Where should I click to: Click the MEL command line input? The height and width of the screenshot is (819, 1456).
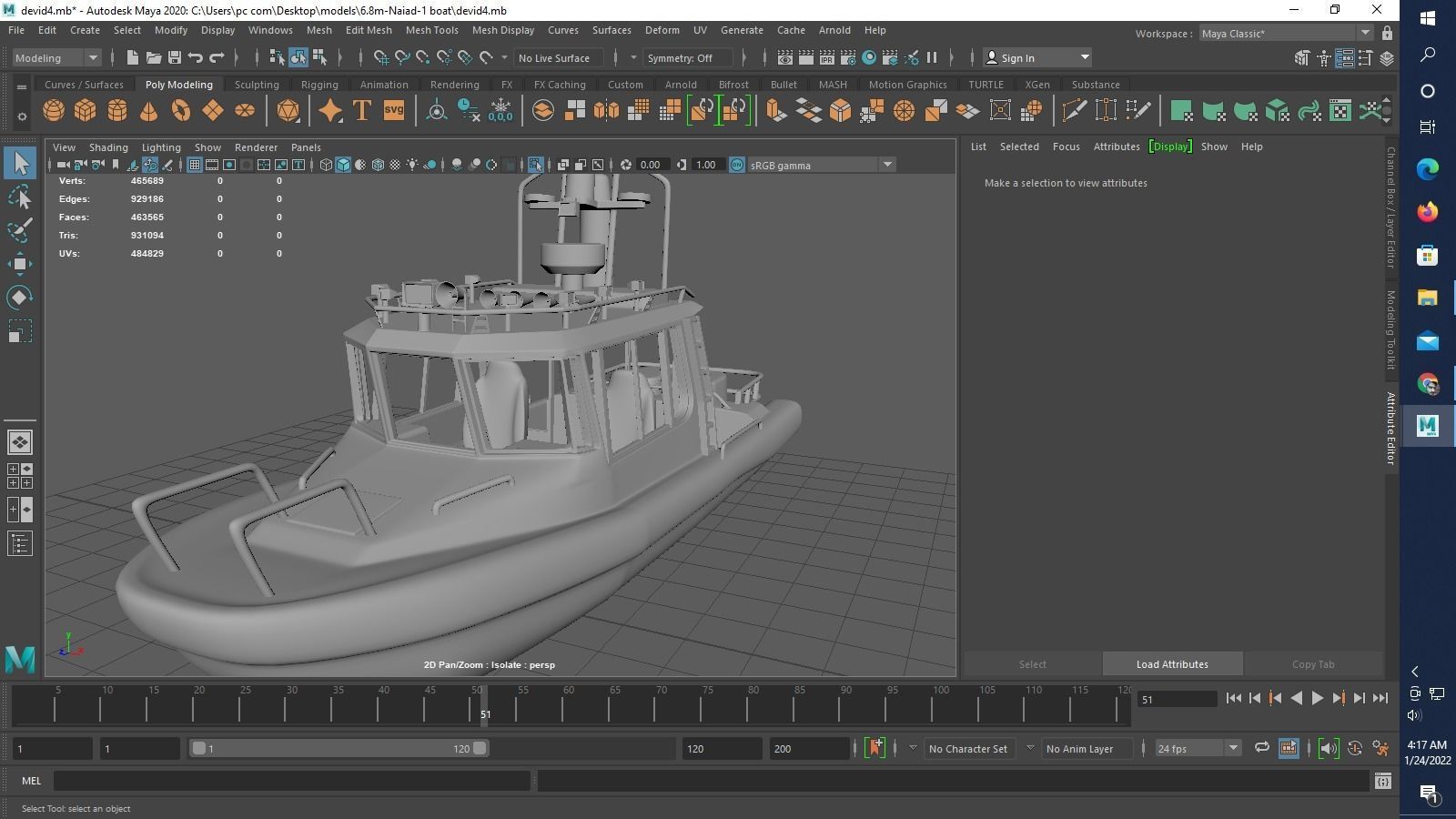[x=291, y=781]
